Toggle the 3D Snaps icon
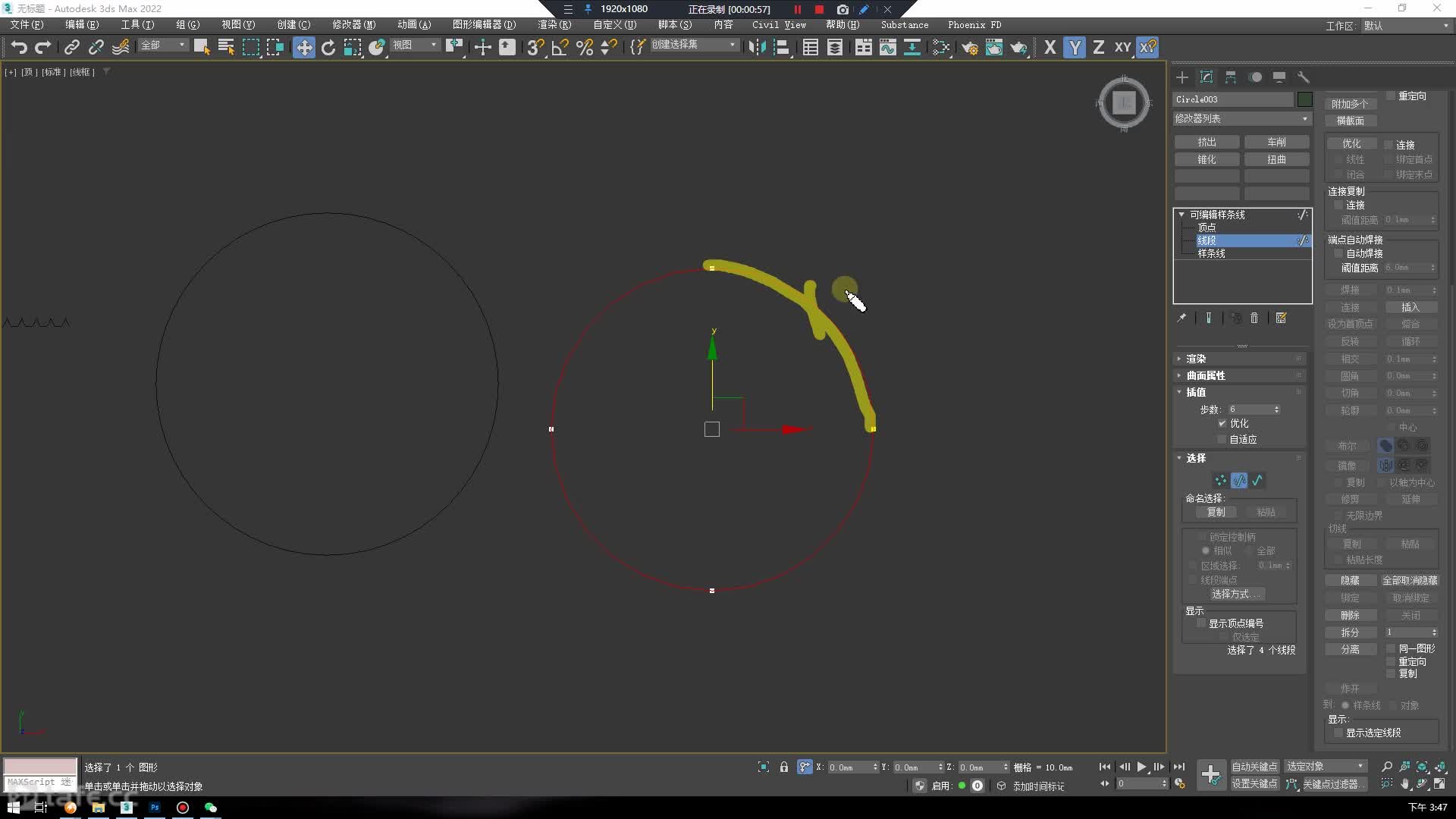 [x=535, y=47]
